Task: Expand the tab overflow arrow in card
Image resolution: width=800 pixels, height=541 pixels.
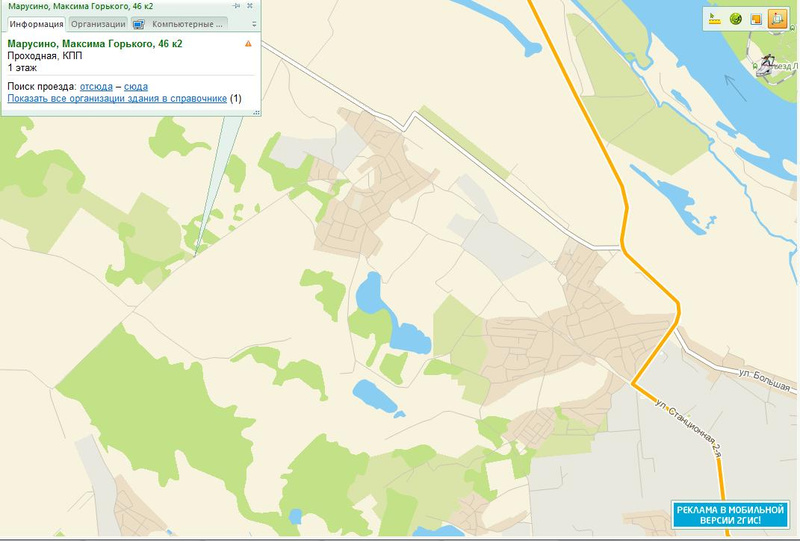Action: [254, 24]
